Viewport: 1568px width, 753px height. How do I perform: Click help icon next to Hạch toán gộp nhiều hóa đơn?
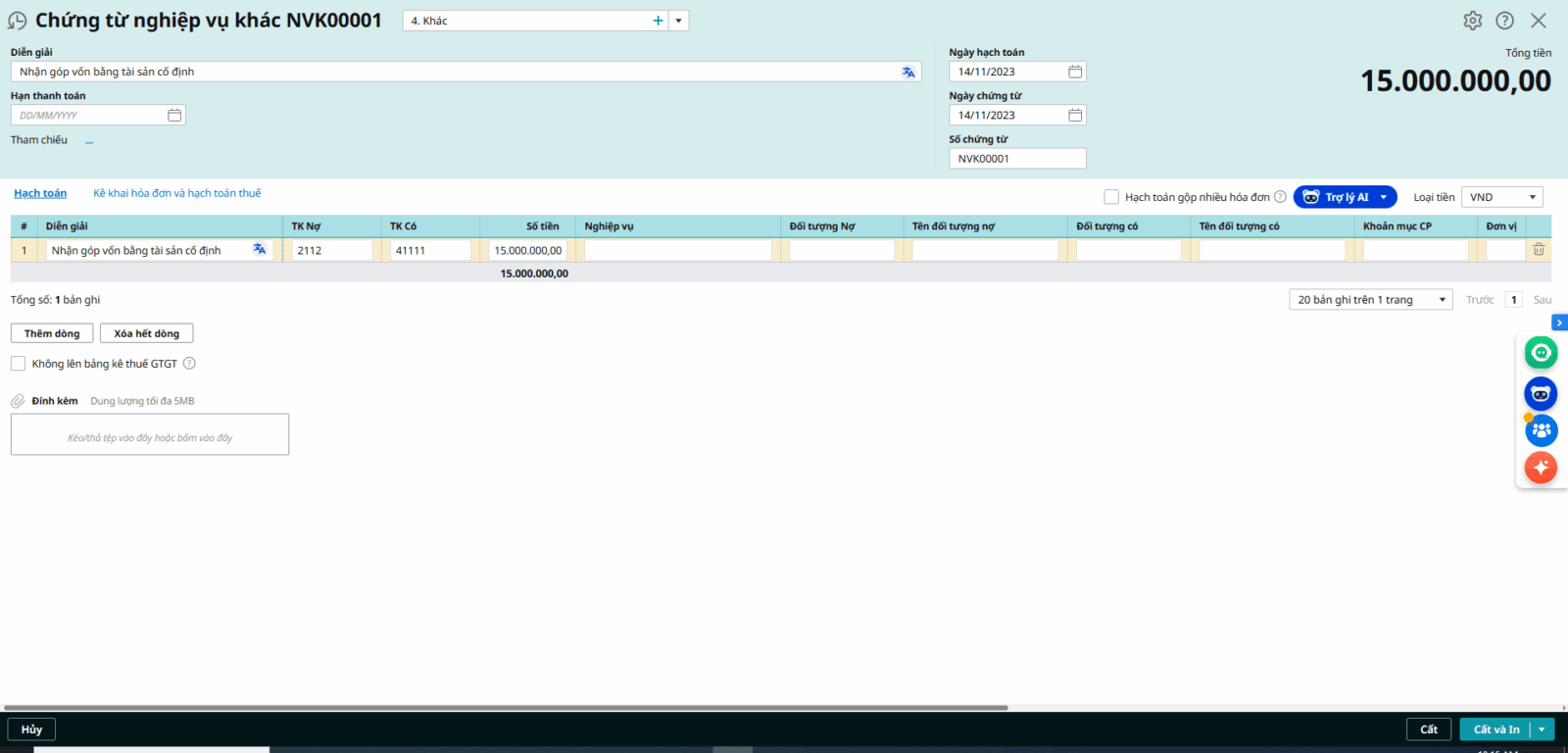(1280, 197)
